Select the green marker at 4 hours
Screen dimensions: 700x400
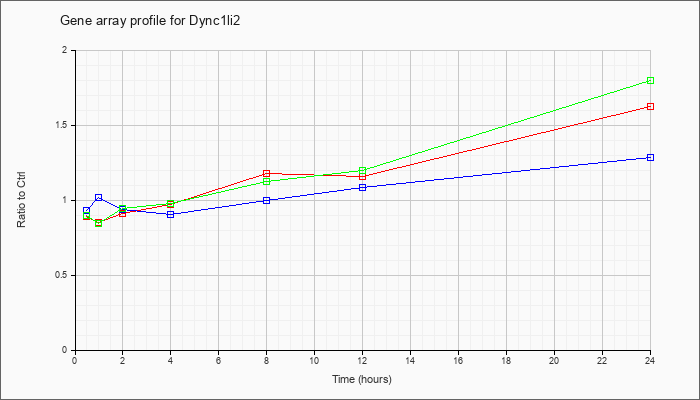171,204
